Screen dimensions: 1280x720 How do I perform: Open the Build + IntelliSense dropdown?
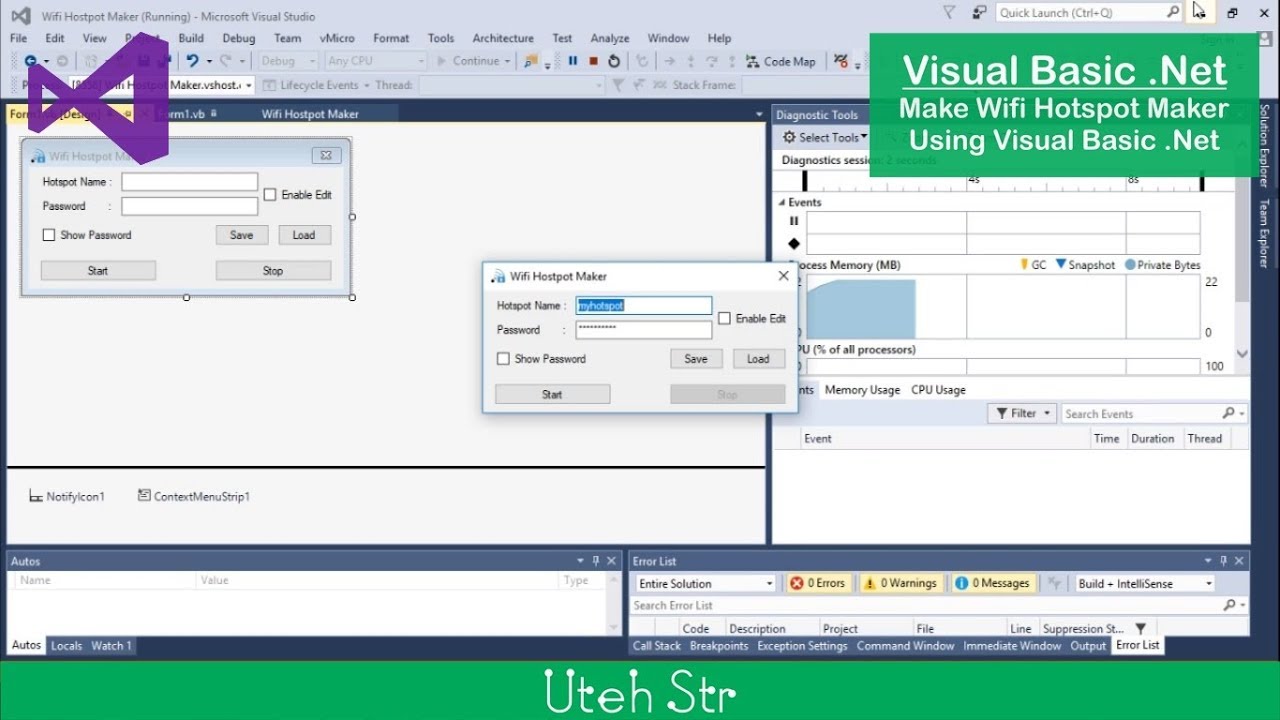coord(1144,584)
